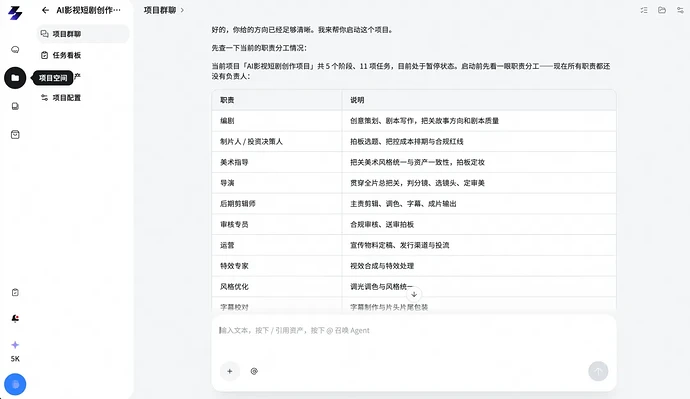
Task: Click the 字幕校对 table cell
Action: point(277,306)
